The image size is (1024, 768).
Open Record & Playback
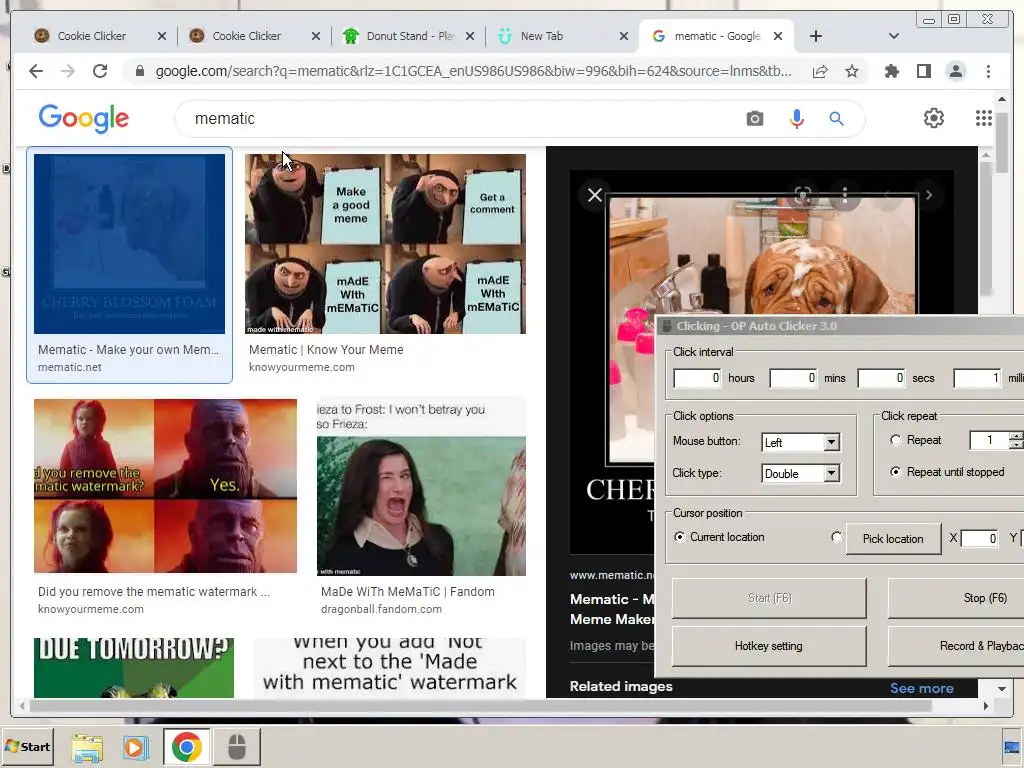tap(956, 647)
